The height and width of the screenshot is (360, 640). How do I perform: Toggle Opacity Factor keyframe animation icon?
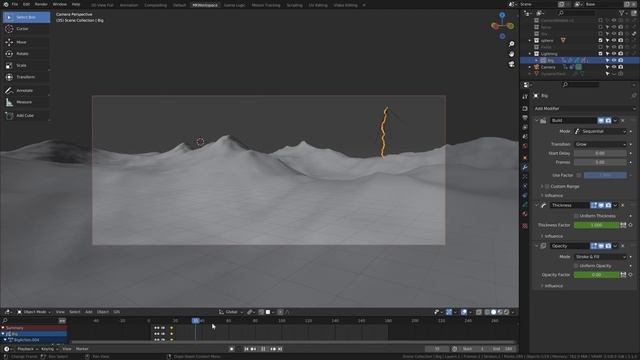click(631, 275)
